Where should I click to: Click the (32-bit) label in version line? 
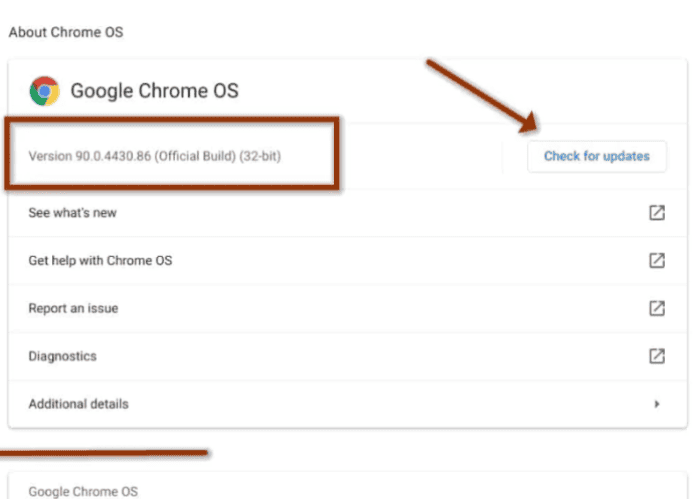click(x=260, y=156)
